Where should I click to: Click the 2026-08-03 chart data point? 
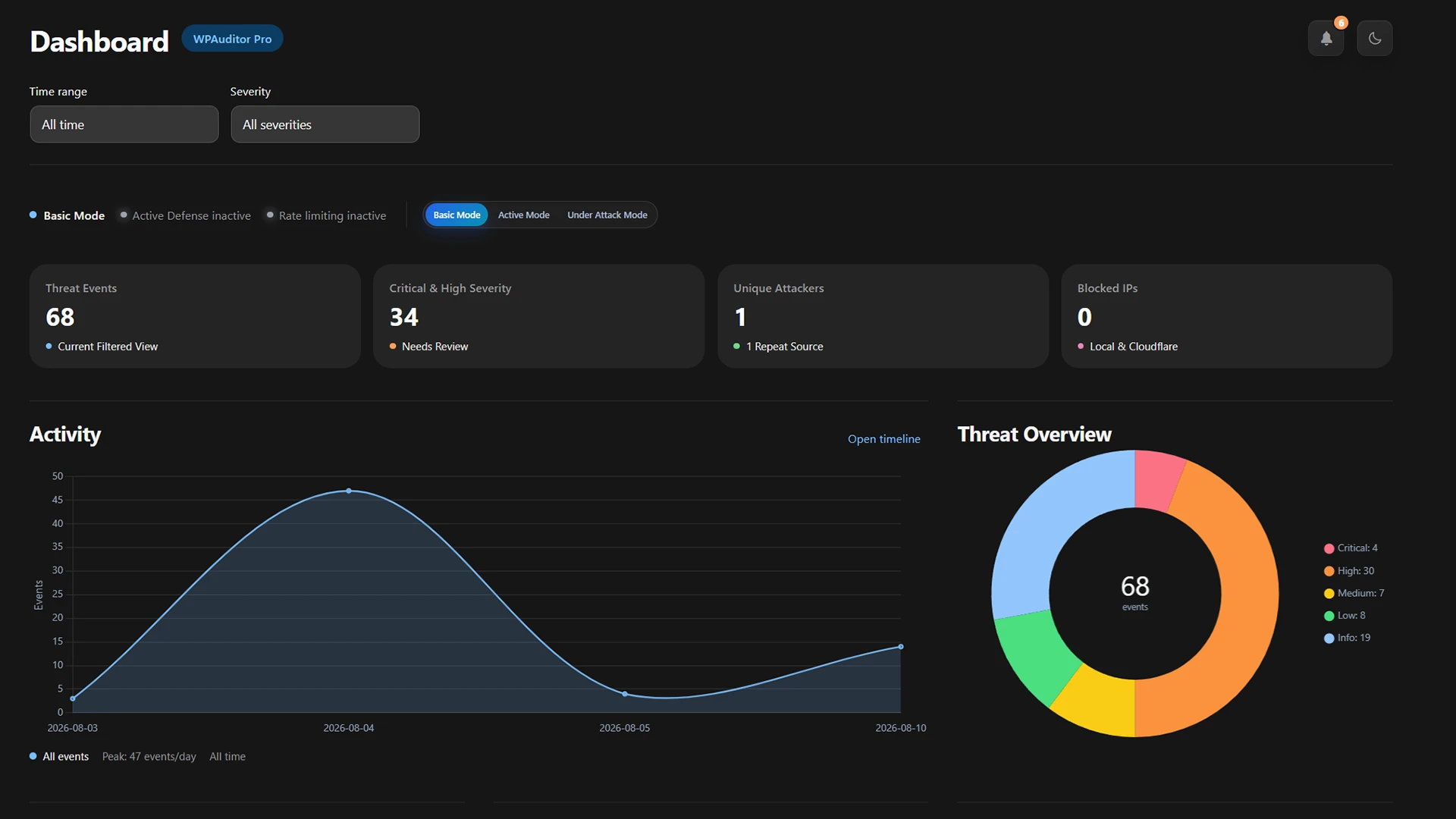(x=73, y=698)
